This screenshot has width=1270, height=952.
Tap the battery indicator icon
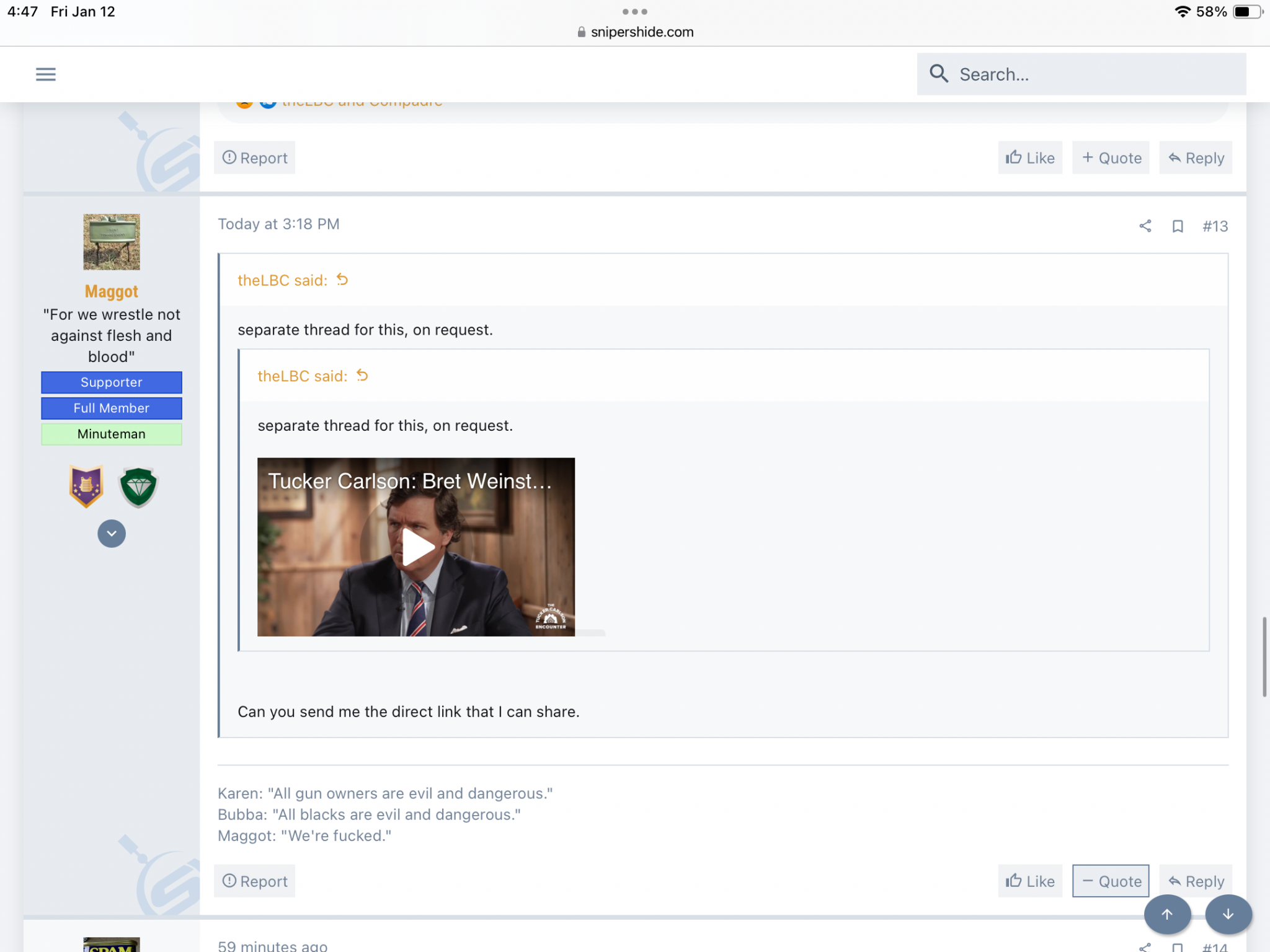pyautogui.click(x=1248, y=12)
